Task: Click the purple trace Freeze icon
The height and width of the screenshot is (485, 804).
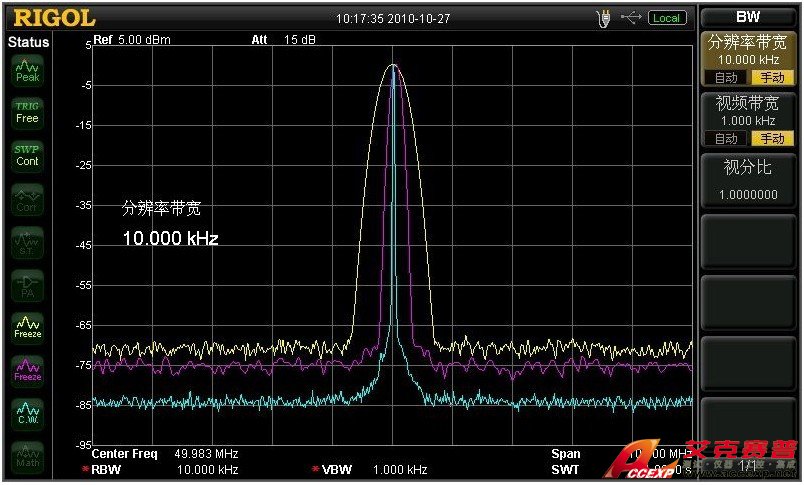Action: pos(27,370)
